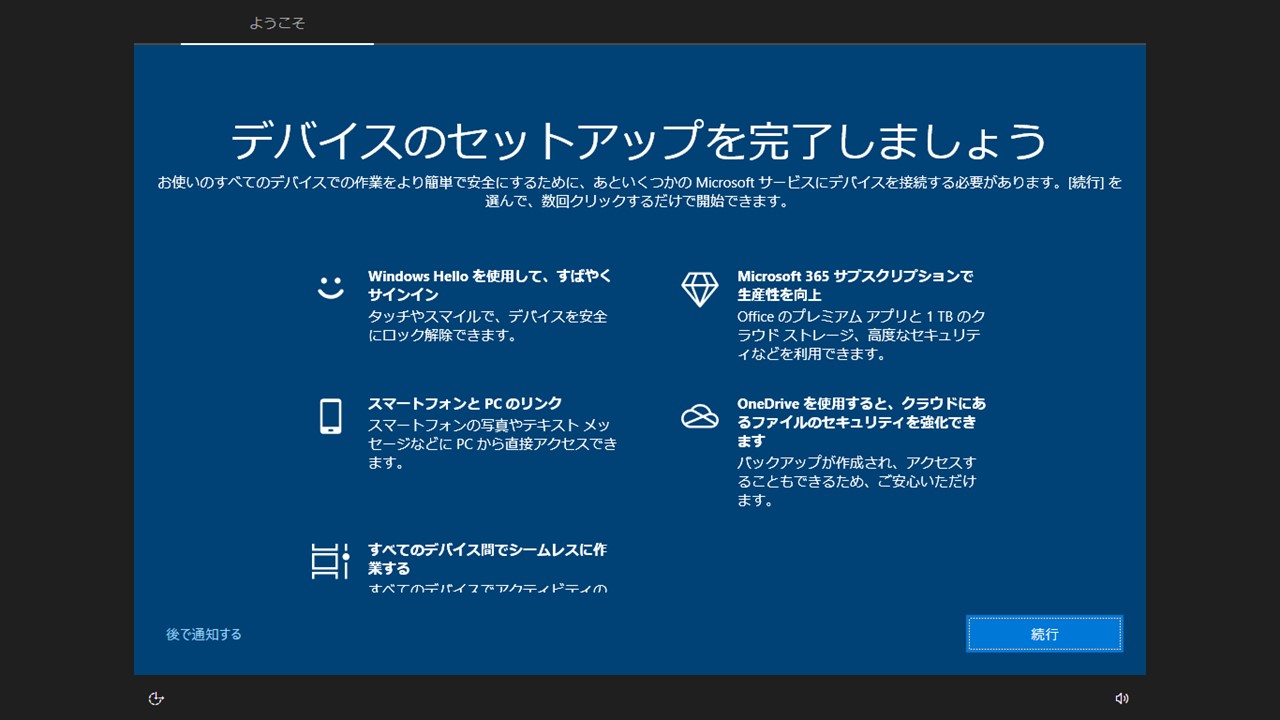1280x720 pixels.
Task: Click OneDrive を使用すると heading text
Action: tap(861, 422)
